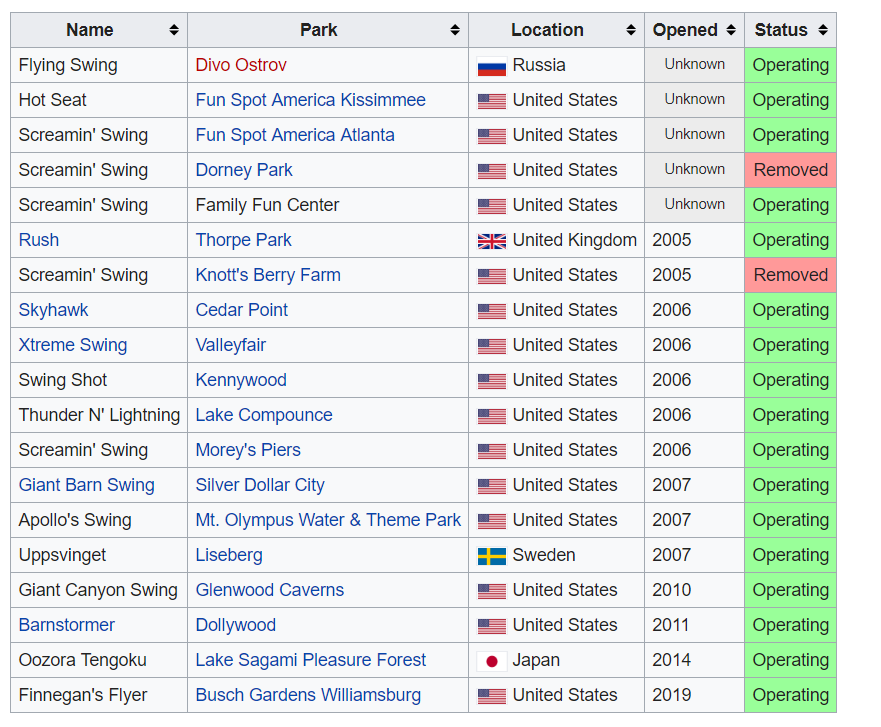Open Lake Sagami Pleasure Forest link

point(311,660)
